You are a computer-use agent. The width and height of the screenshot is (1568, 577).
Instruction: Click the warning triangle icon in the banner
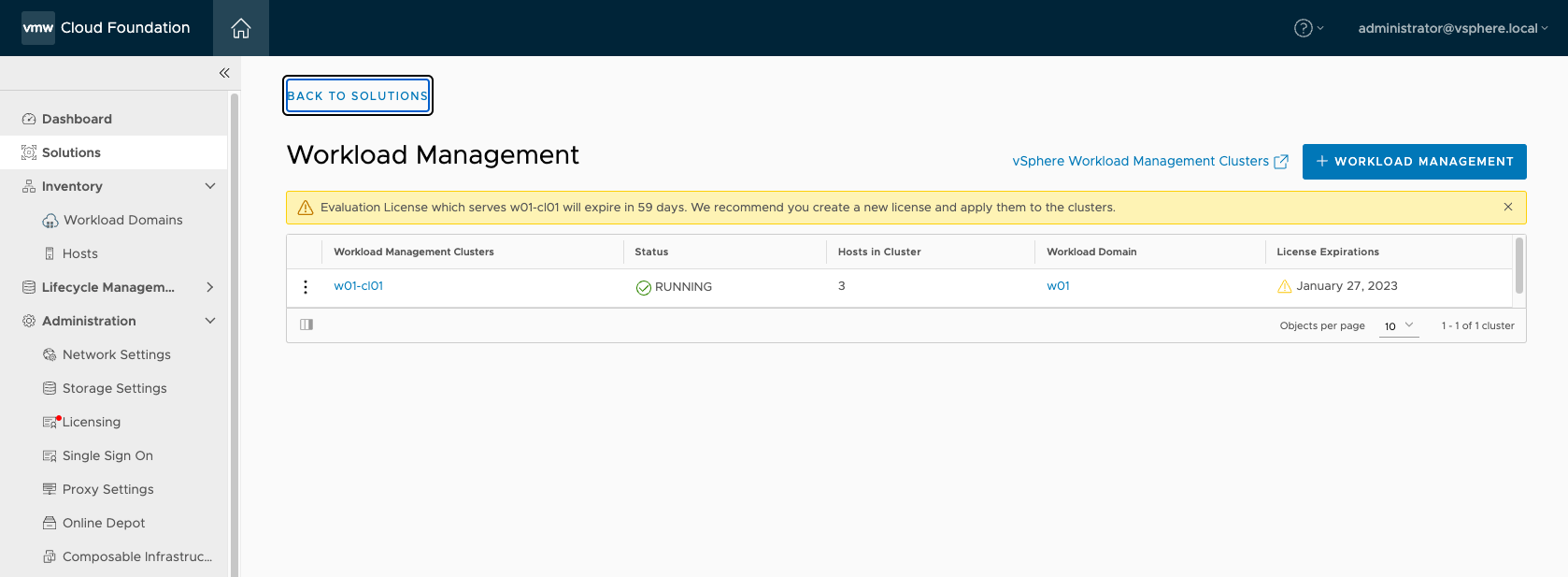[306, 208]
